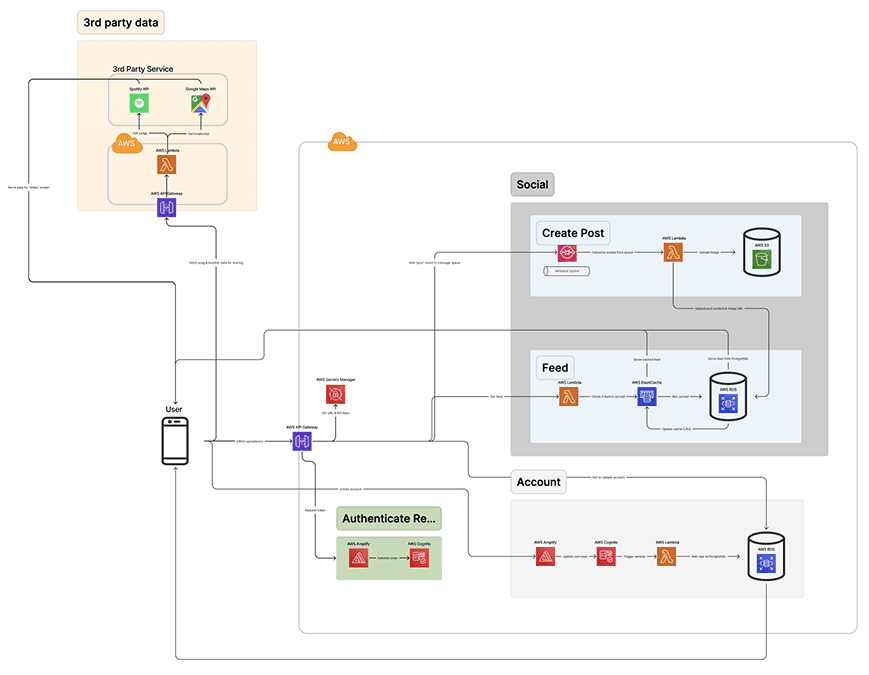Click AWS Amplify icon in Authenticate box

point(359,558)
